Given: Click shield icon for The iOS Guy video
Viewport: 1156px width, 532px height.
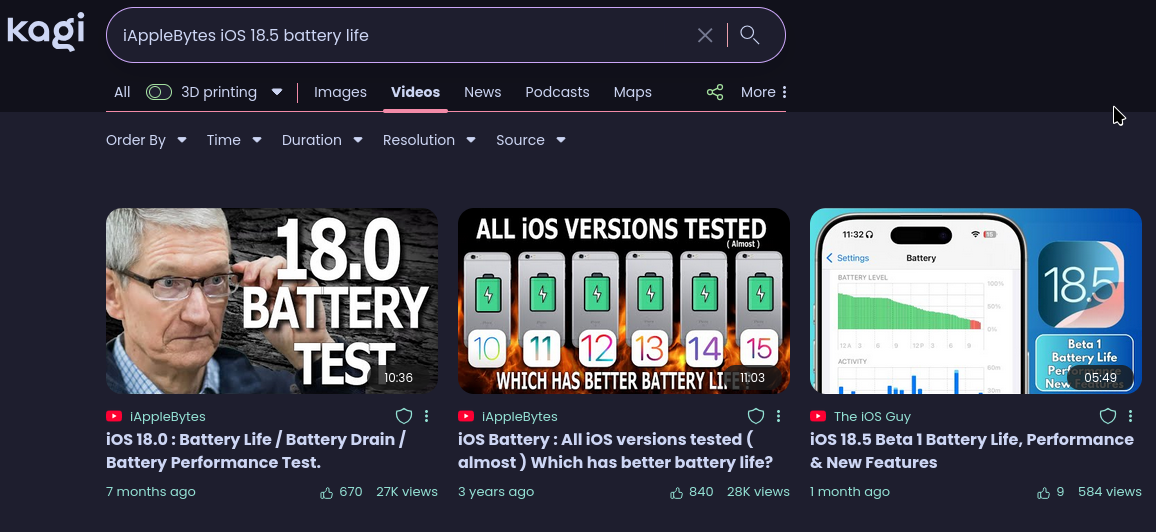Looking at the screenshot, I should click(x=1108, y=416).
